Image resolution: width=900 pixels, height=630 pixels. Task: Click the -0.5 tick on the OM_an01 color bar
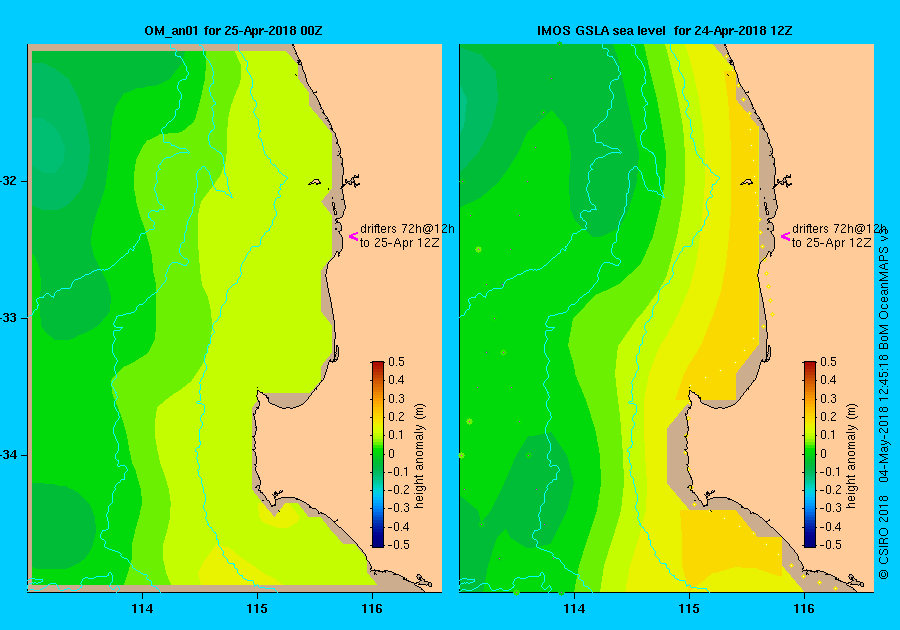pos(398,545)
